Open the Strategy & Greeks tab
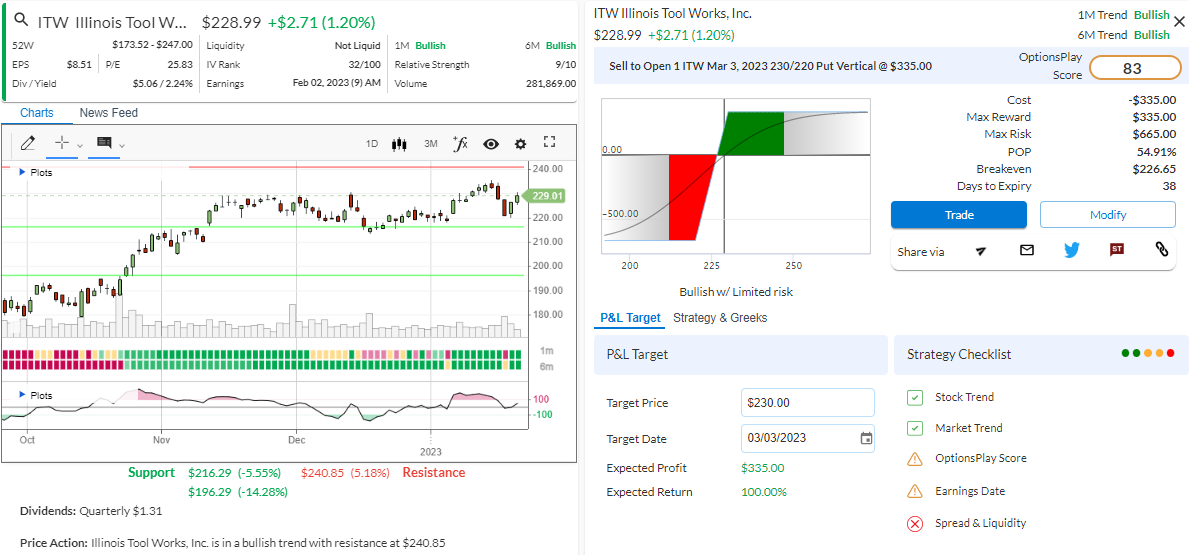The image size is (1189, 555). (x=720, y=318)
